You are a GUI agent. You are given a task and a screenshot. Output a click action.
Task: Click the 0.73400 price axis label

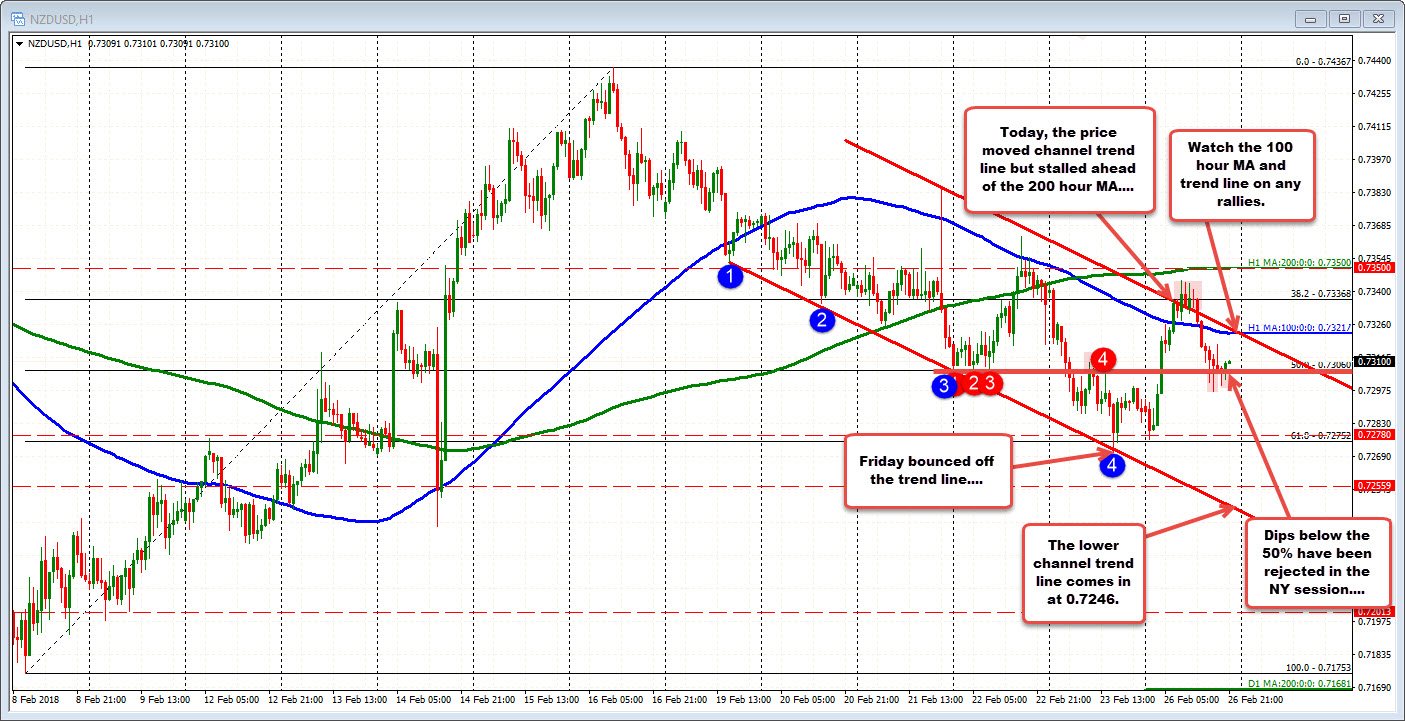click(x=1376, y=291)
